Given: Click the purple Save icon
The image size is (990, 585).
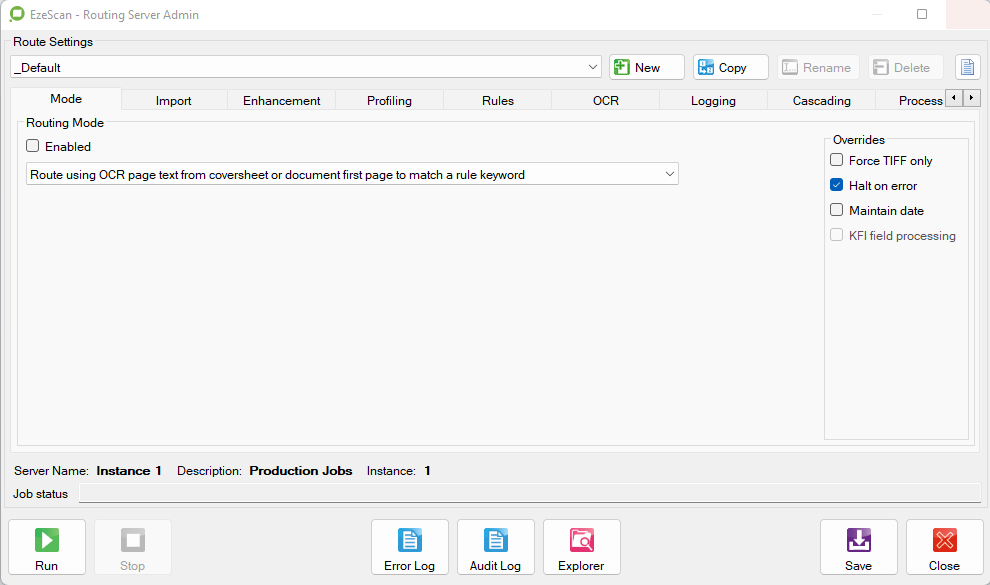Looking at the screenshot, I should (x=858, y=541).
